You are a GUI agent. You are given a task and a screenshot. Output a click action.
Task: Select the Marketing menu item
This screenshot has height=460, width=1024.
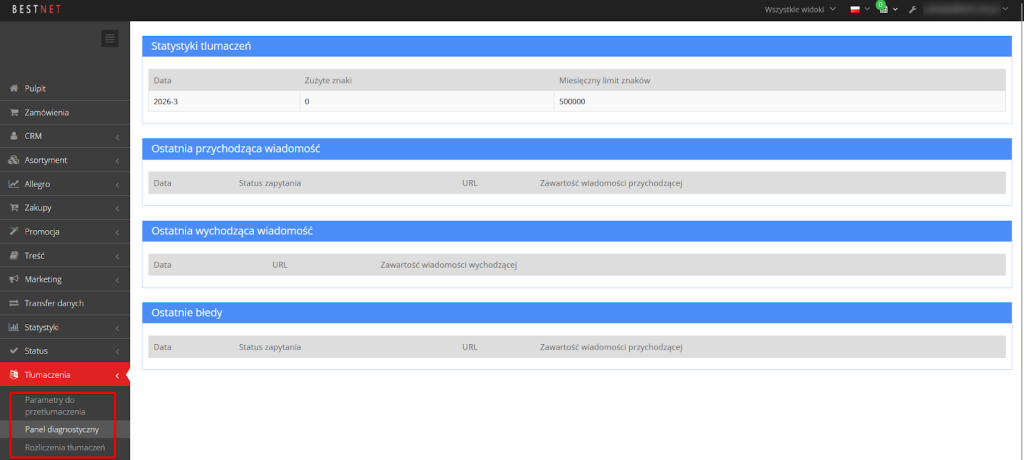pyautogui.click(x=65, y=279)
